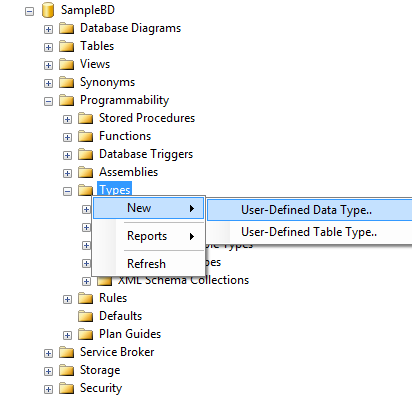412x399 pixels.
Task: Select the Views label
Action: point(95,64)
